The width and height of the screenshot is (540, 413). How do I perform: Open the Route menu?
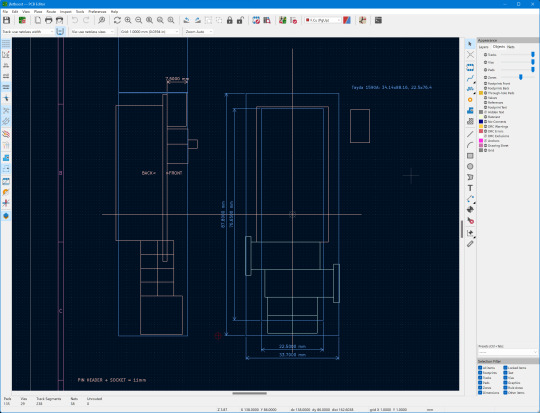(51, 11)
